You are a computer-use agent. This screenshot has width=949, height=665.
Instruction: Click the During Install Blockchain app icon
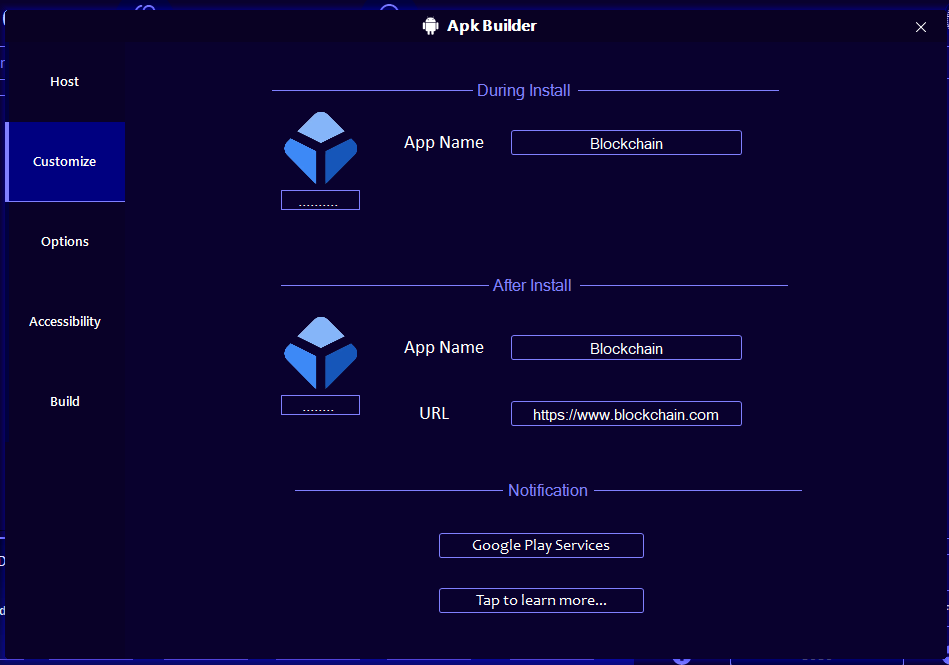tap(320, 148)
